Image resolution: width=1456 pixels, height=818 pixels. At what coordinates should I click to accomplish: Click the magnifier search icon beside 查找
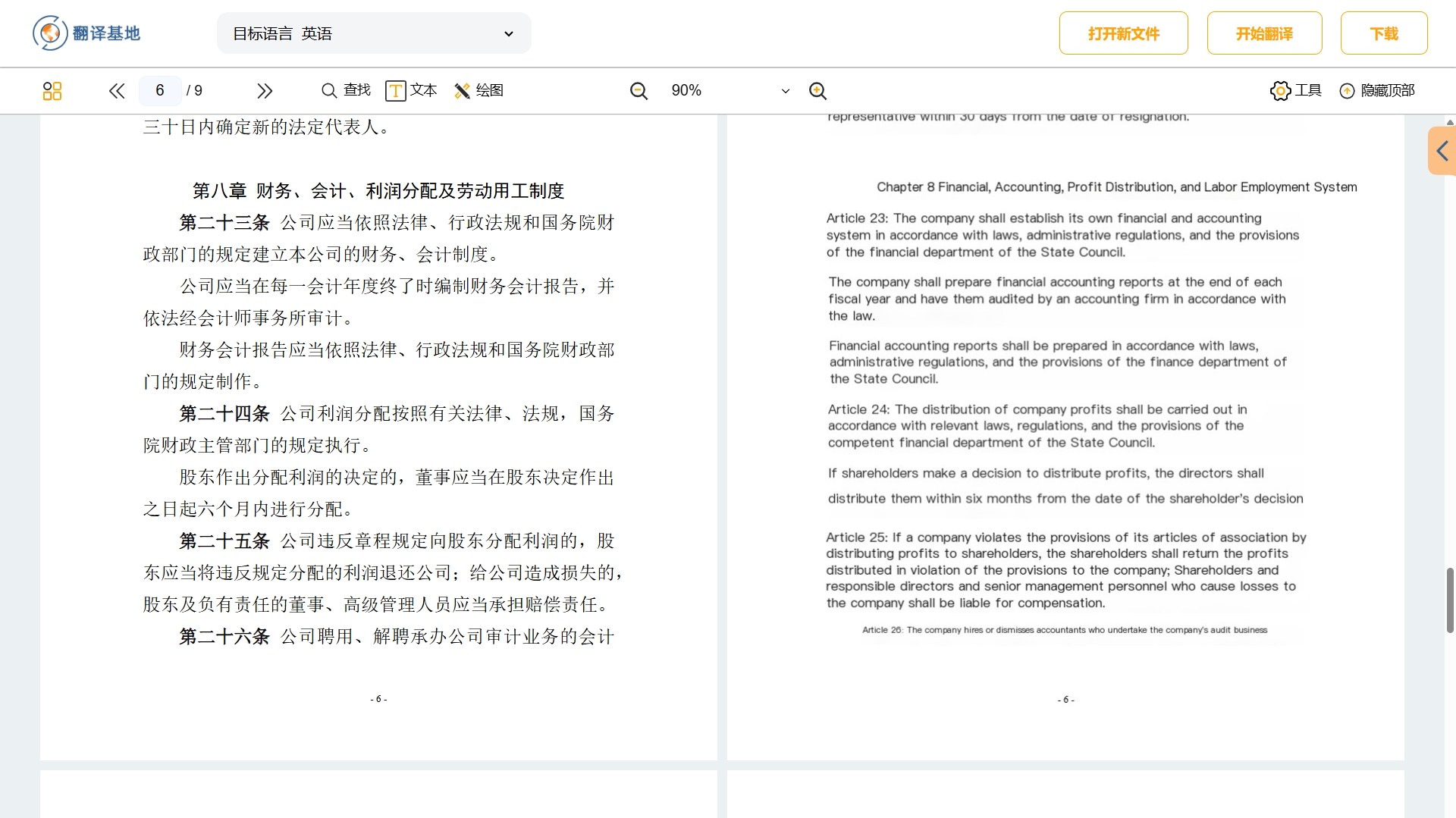coord(329,91)
